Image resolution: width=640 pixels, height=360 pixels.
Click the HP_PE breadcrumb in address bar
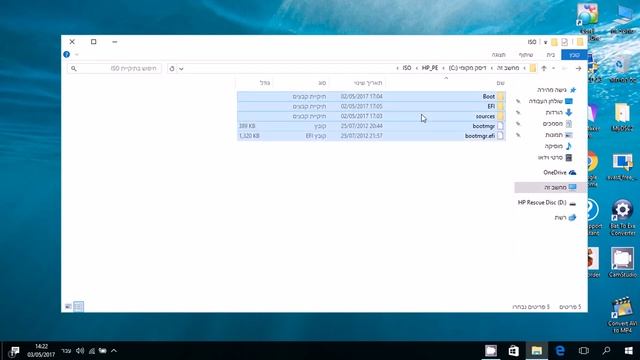pyautogui.click(x=430, y=68)
